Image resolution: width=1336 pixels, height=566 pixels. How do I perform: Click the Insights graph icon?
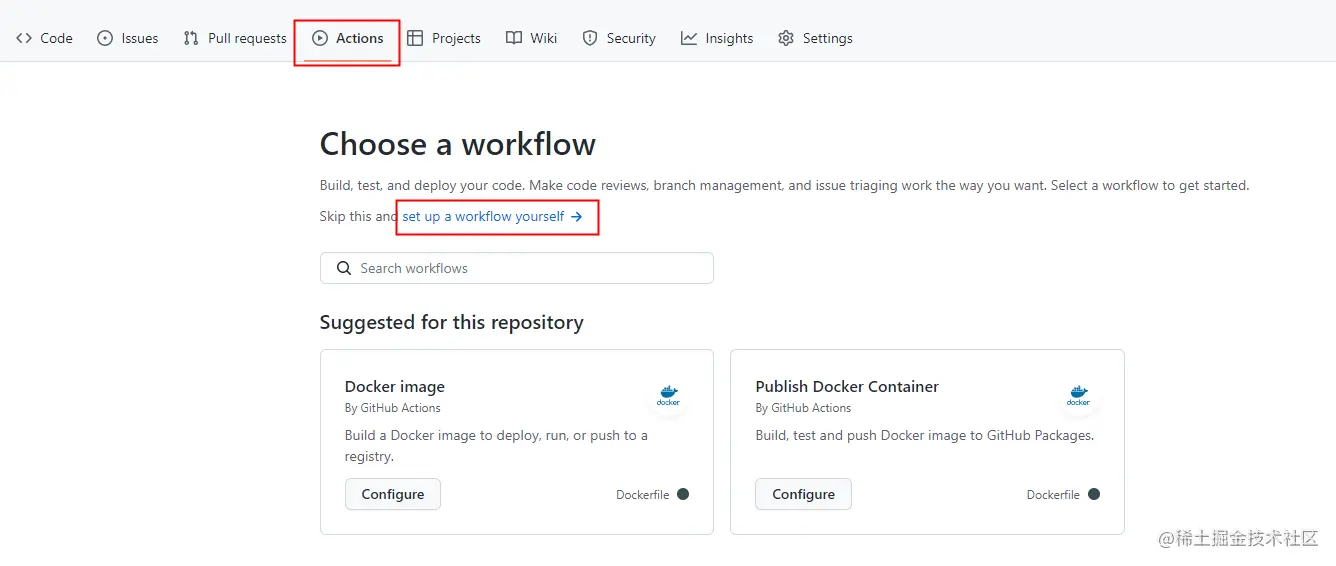(689, 38)
